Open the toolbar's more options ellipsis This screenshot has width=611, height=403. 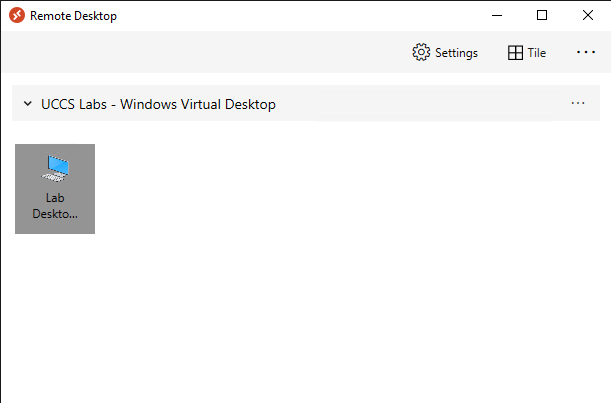[x=586, y=52]
